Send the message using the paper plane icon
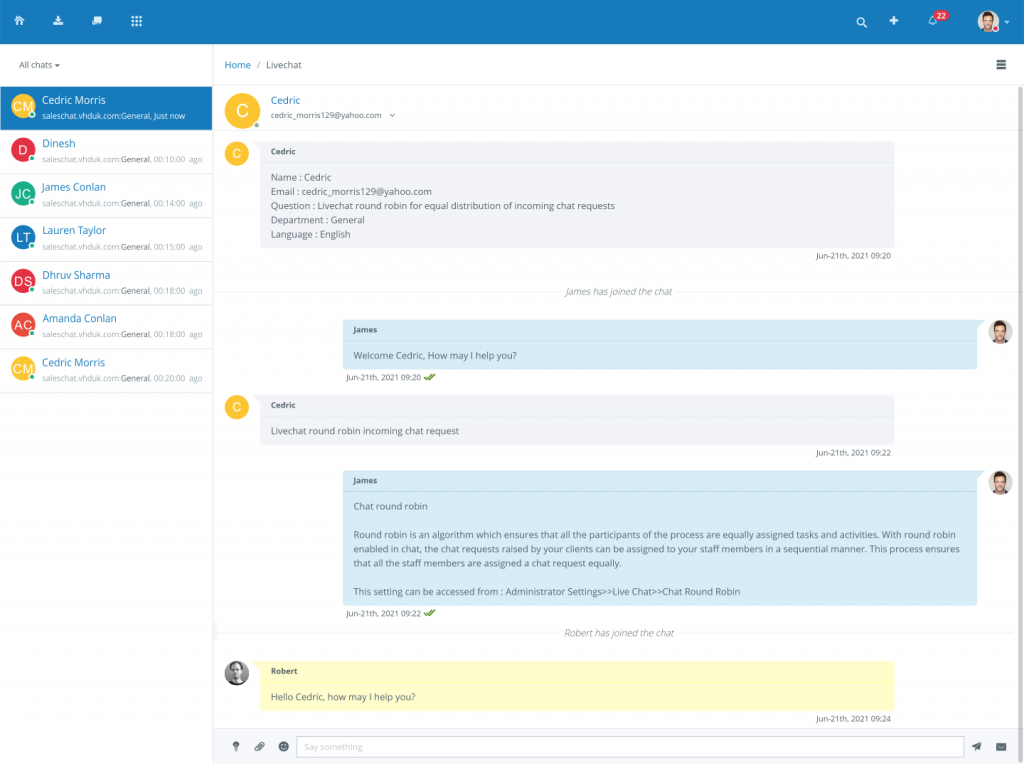Screen dimensions: 1024x766 pos(976,746)
